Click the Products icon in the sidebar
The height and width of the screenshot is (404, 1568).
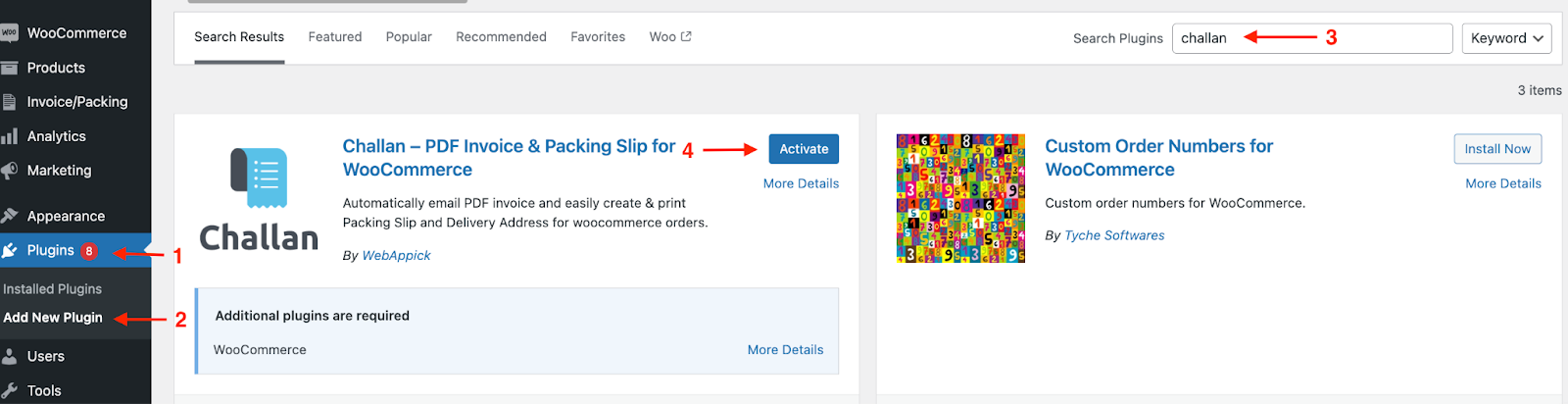click(x=9, y=68)
